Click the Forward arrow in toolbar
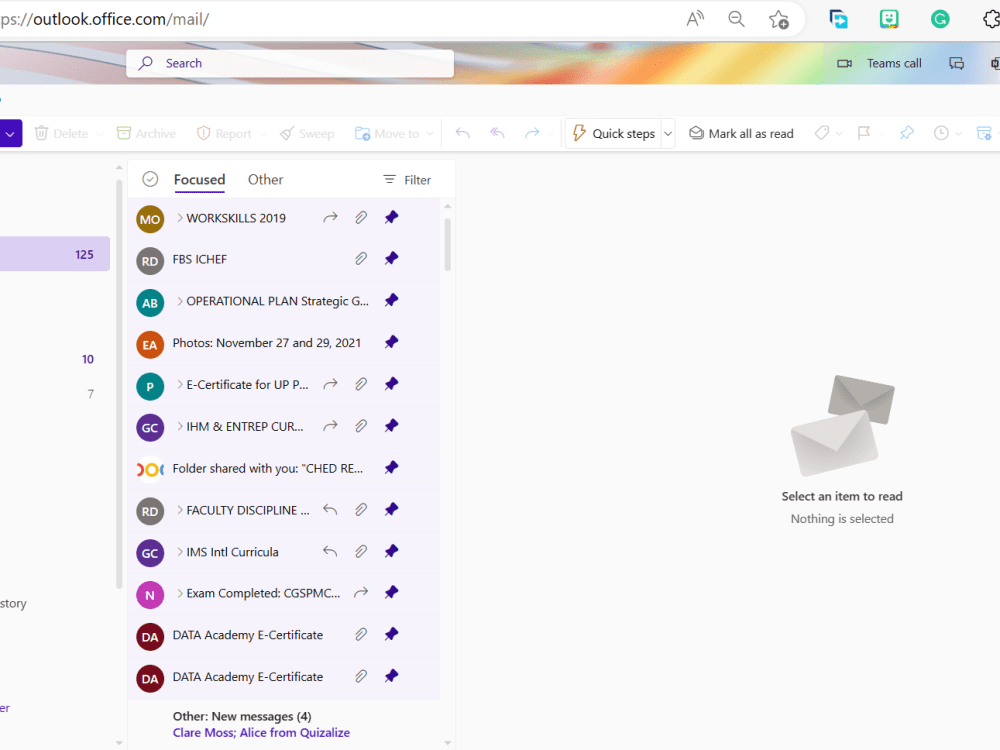Image resolution: width=1000 pixels, height=750 pixels. (532, 133)
